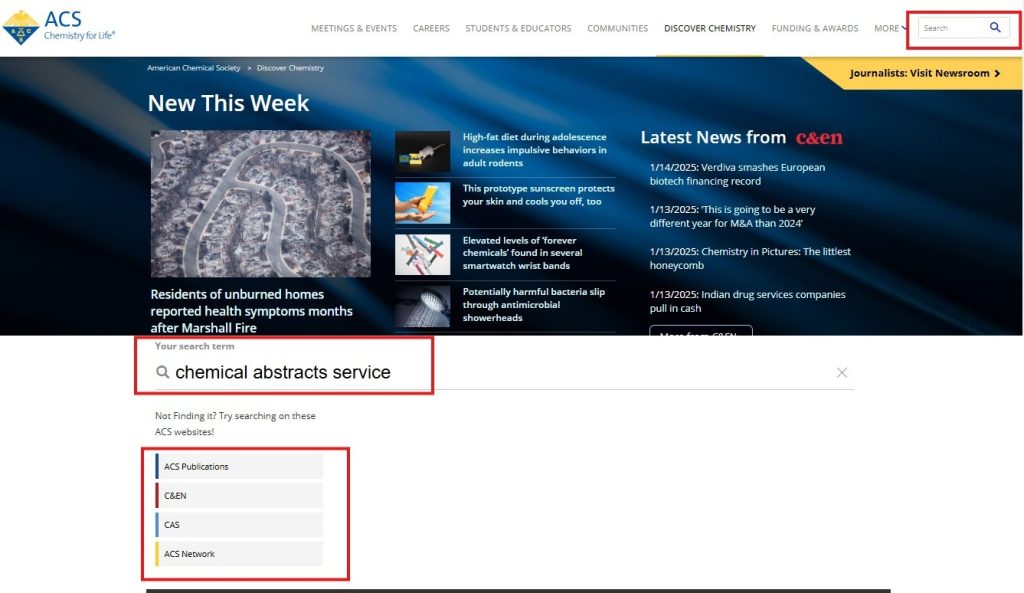The image size is (1024, 593).
Task: Click the Not Finding it? hint text
Action: click(235, 423)
